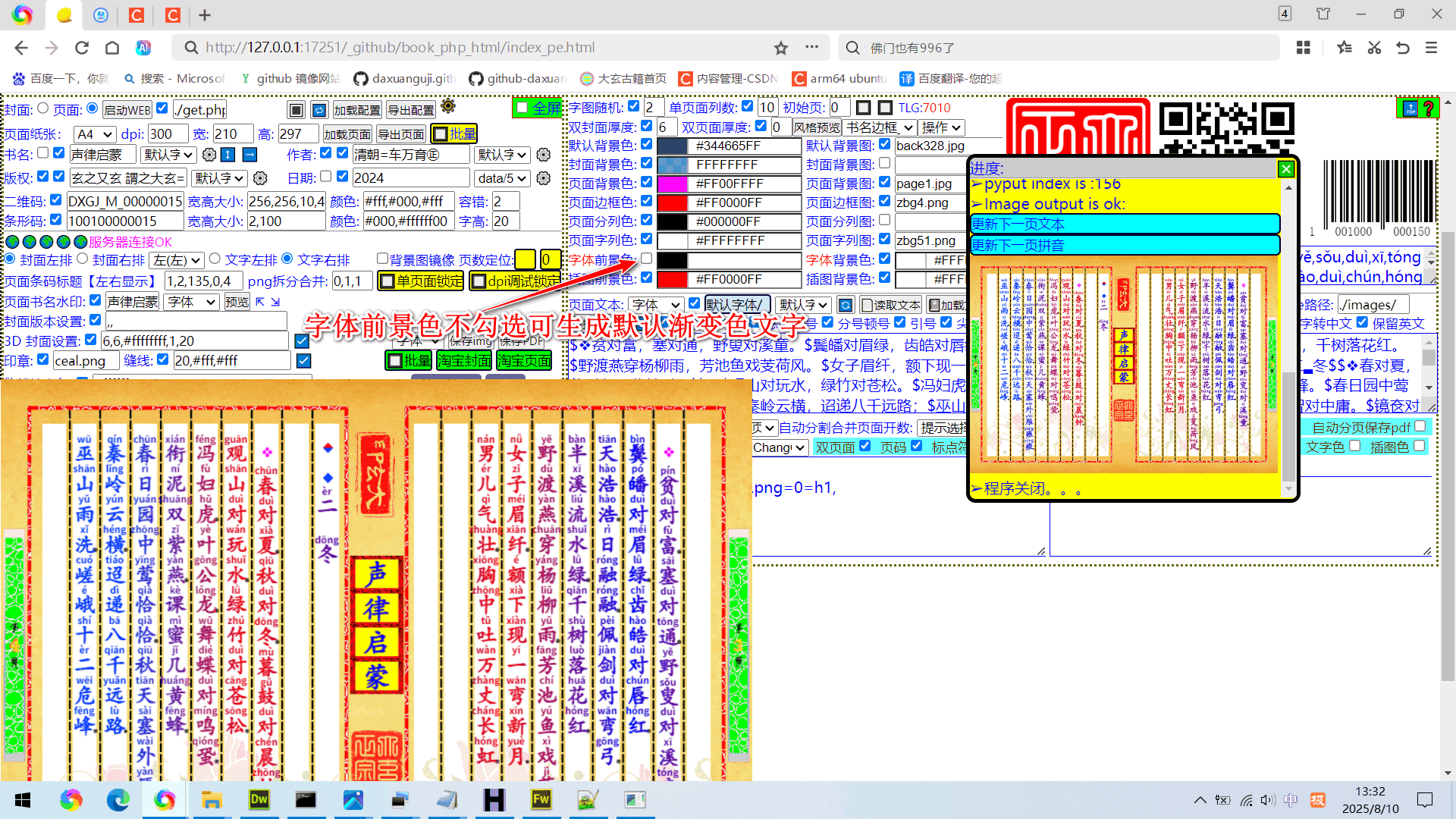Click the magenta 页面背景色 color swatch

[672, 184]
